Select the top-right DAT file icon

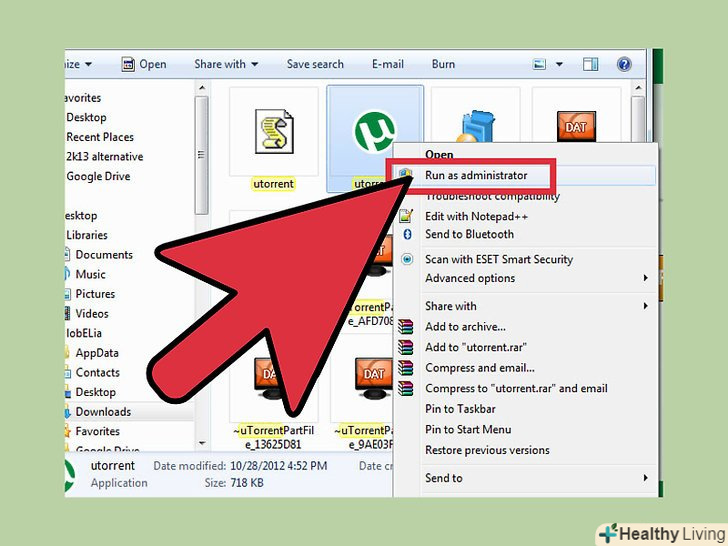click(576, 126)
